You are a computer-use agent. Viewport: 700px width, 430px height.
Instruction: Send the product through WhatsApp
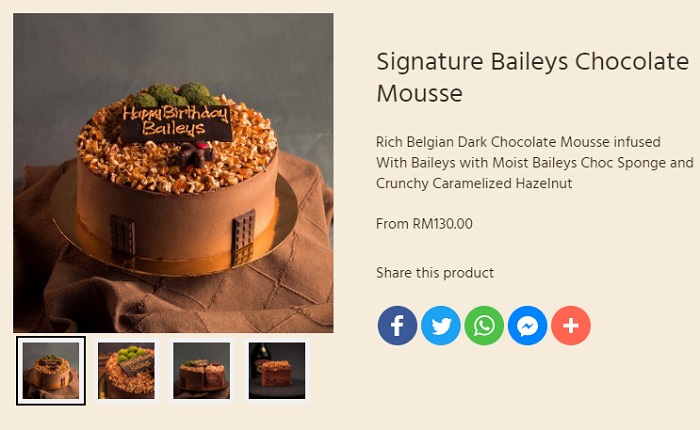click(484, 326)
